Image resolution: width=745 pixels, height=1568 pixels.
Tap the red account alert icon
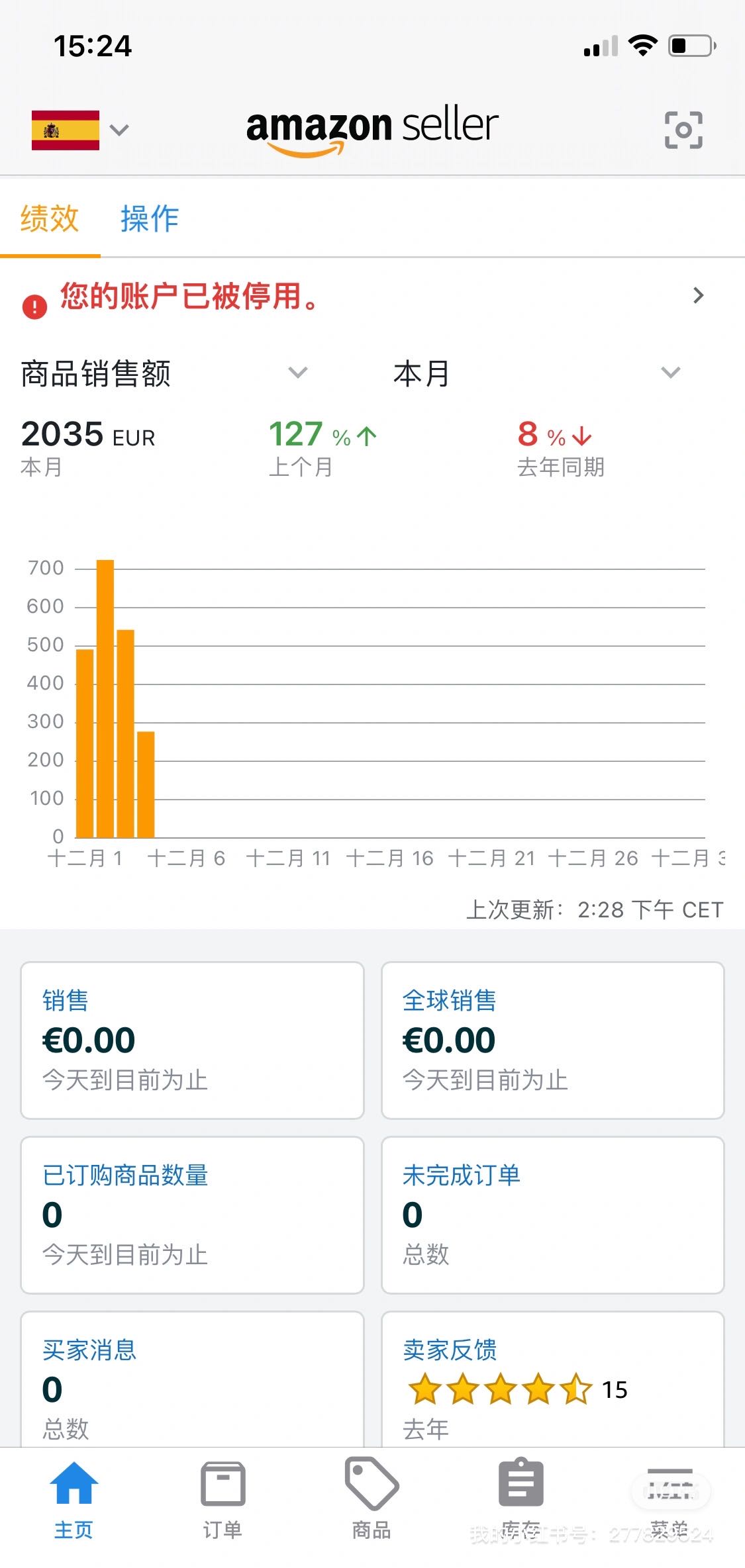[x=34, y=306]
